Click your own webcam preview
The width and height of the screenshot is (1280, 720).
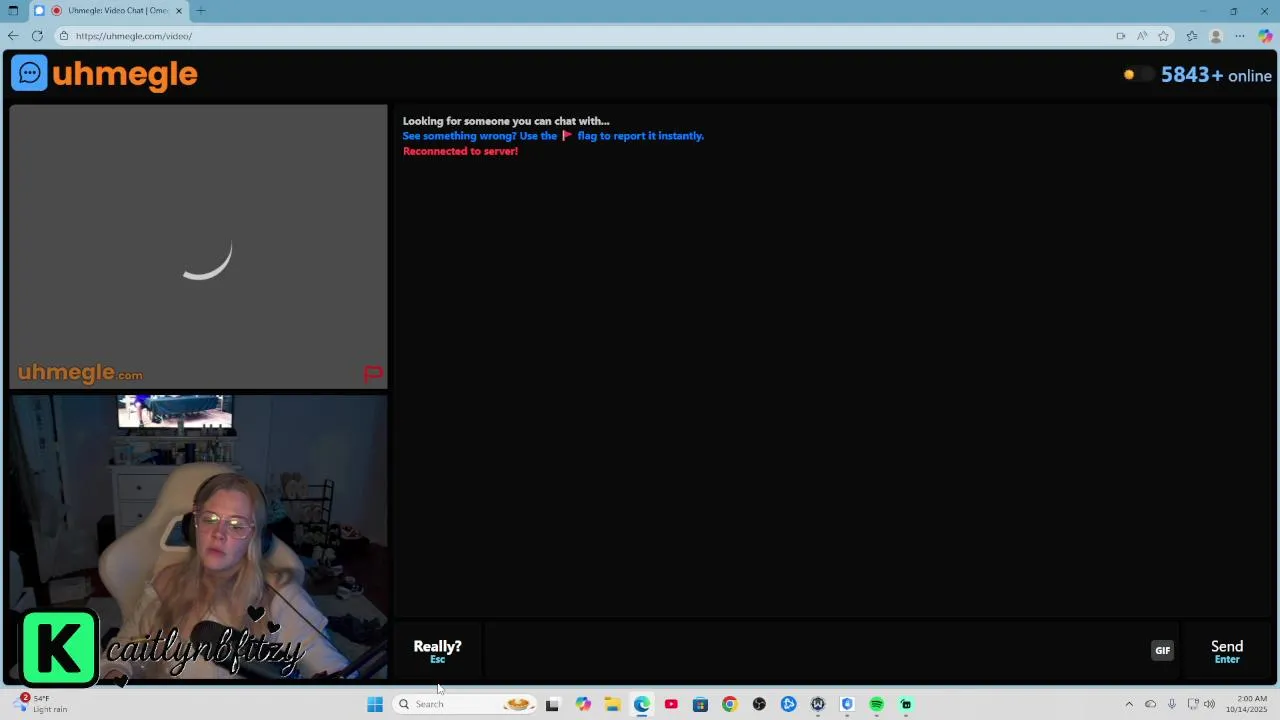coord(198,537)
